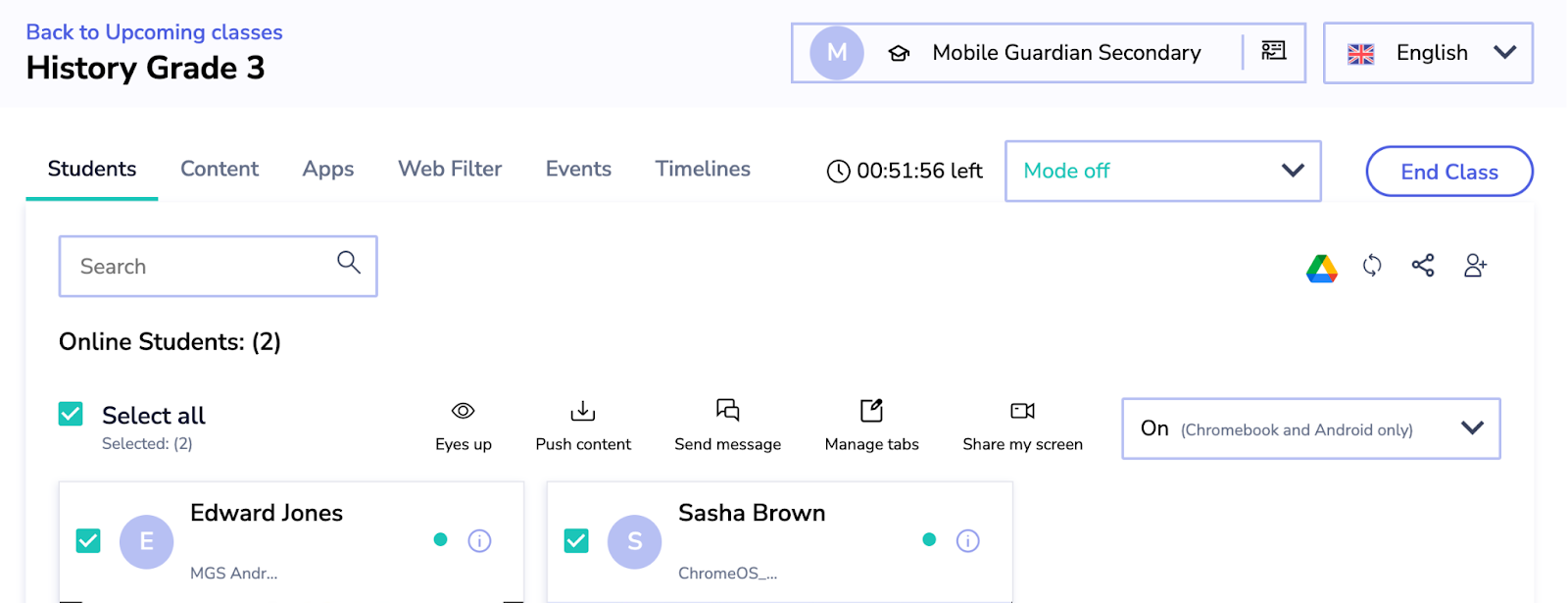The width and height of the screenshot is (1568, 603).
Task: Expand the Chromebook and Android only dropdown
Action: tap(1310, 428)
